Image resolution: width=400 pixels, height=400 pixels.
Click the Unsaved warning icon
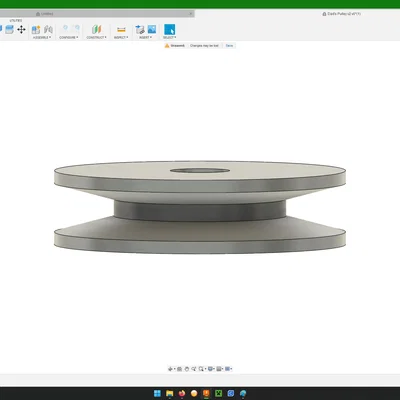coord(167,46)
